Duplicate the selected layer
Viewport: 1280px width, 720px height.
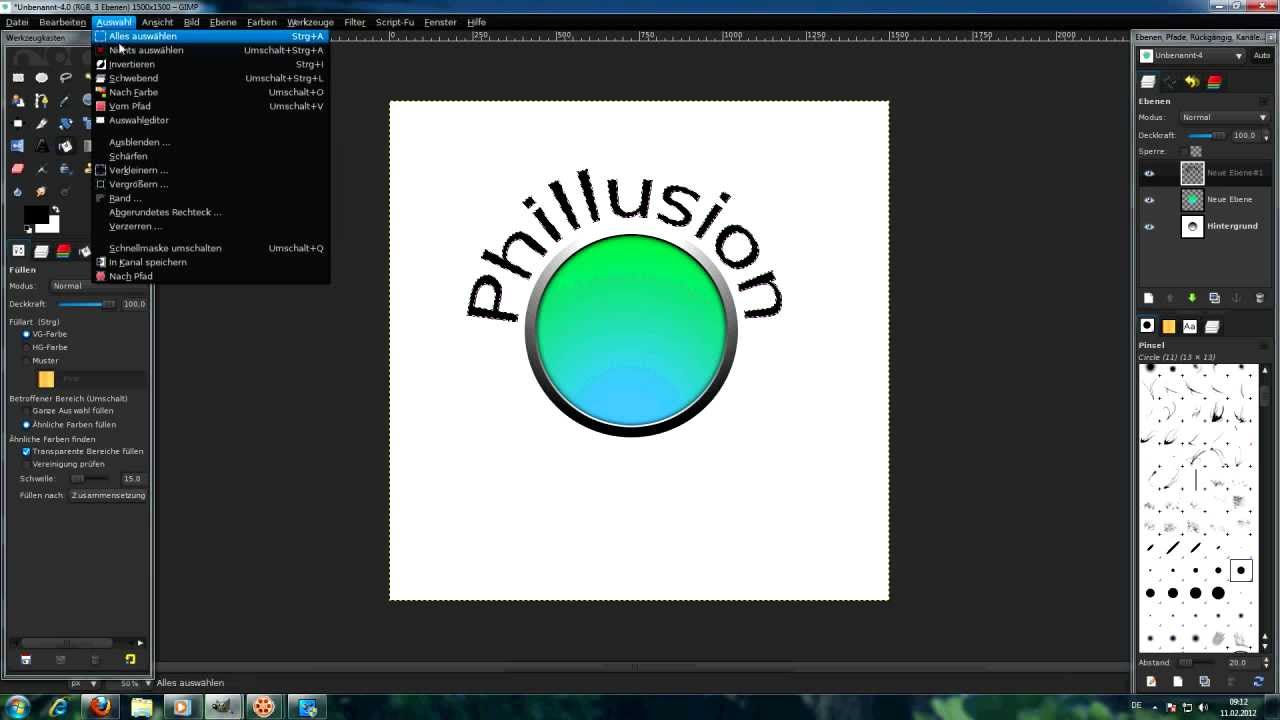(1214, 298)
